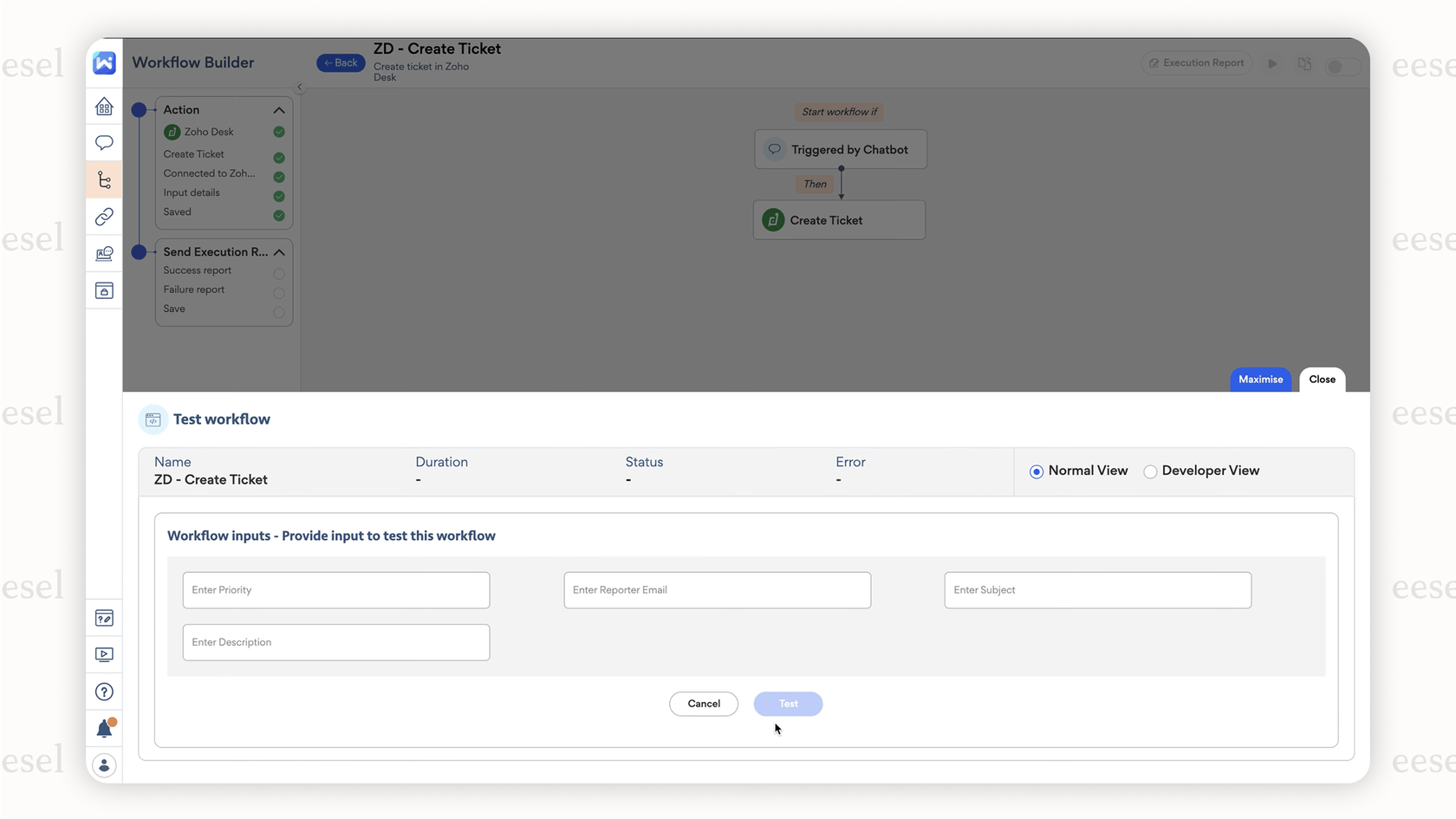Switch to Developer View
This screenshot has height=819, width=1456.
pyautogui.click(x=1150, y=471)
